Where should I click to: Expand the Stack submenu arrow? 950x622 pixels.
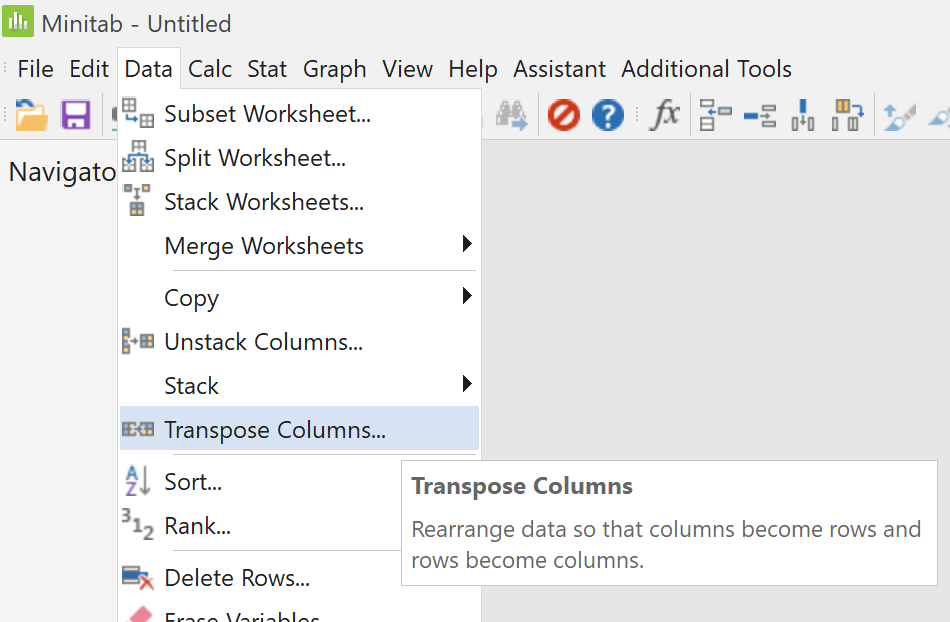pyautogui.click(x=467, y=383)
